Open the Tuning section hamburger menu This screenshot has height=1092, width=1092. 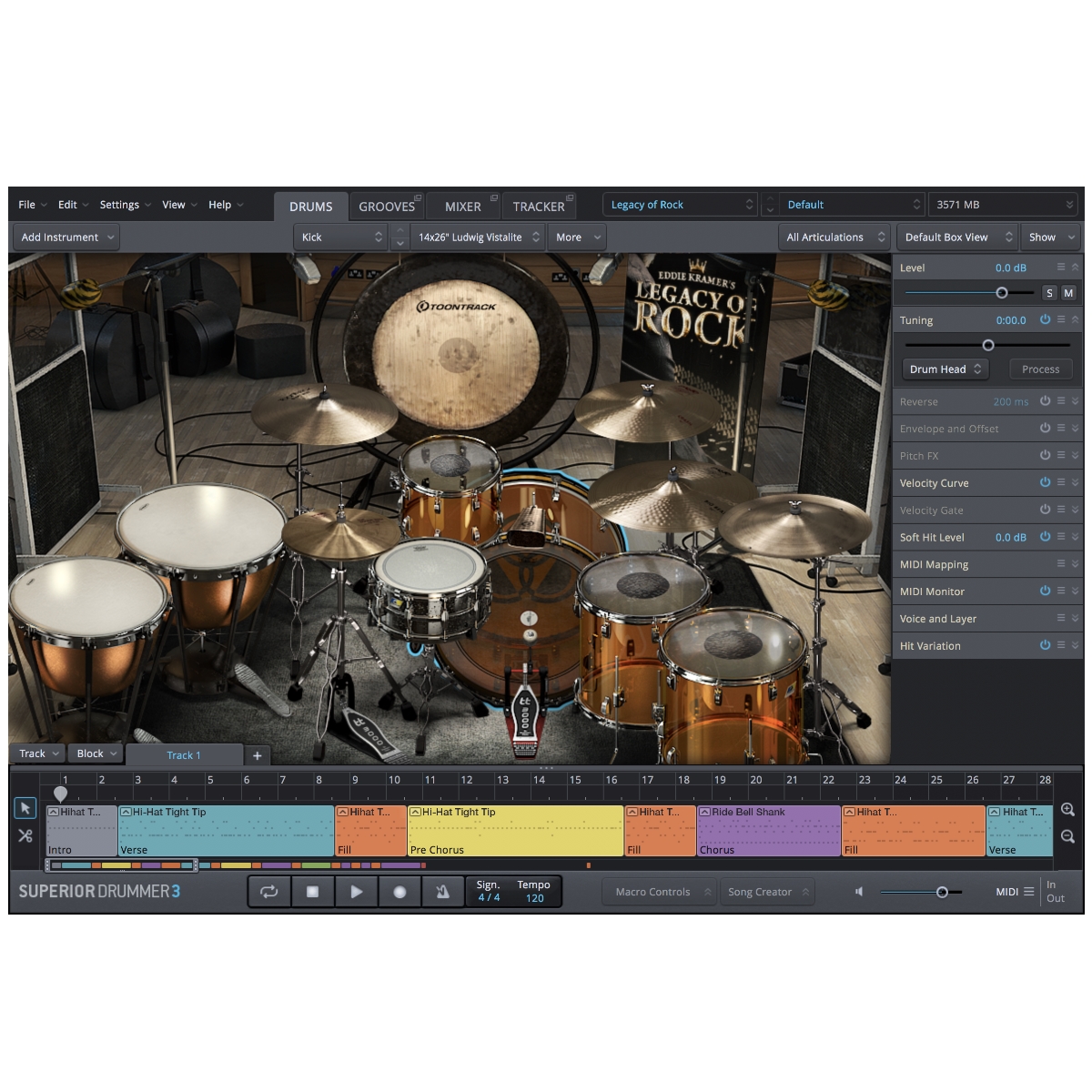(x=1061, y=320)
